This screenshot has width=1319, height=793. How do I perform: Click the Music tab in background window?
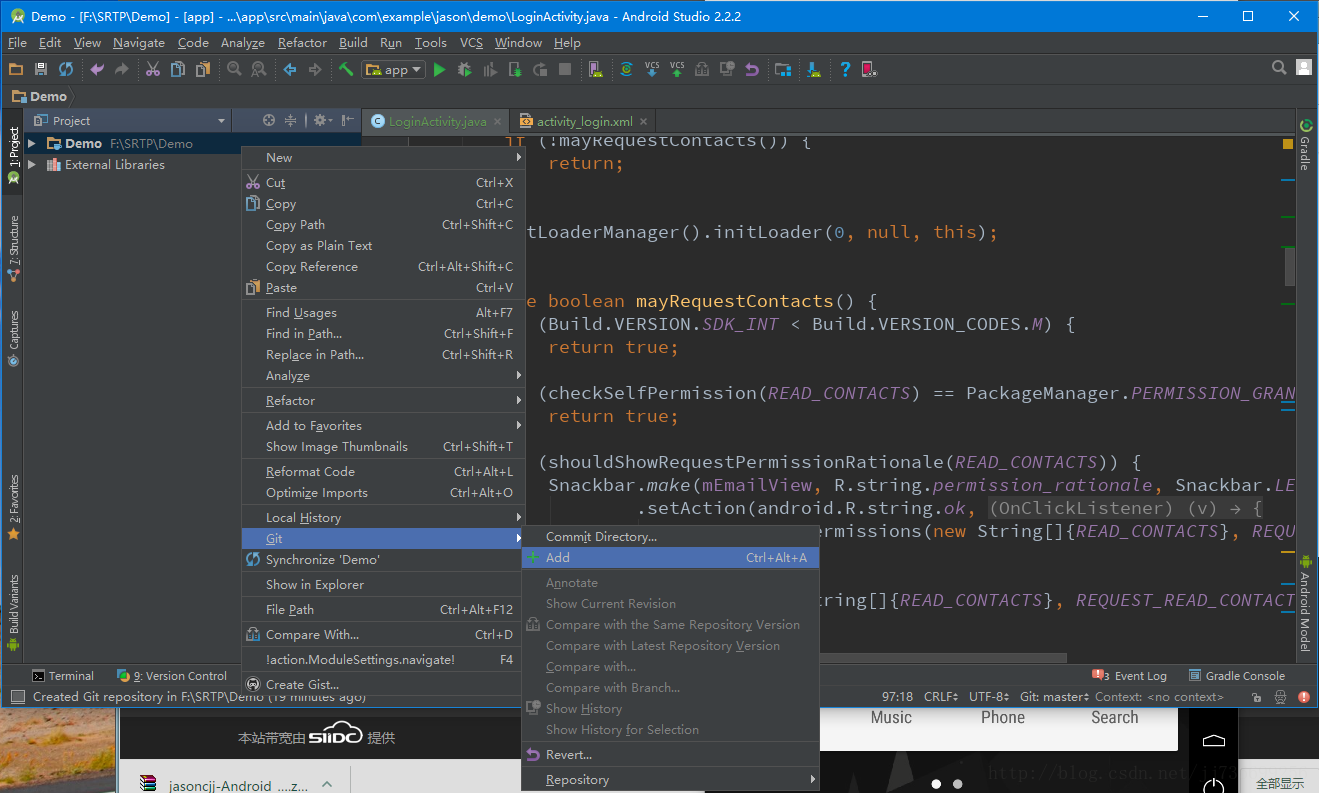click(x=891, y=717)
